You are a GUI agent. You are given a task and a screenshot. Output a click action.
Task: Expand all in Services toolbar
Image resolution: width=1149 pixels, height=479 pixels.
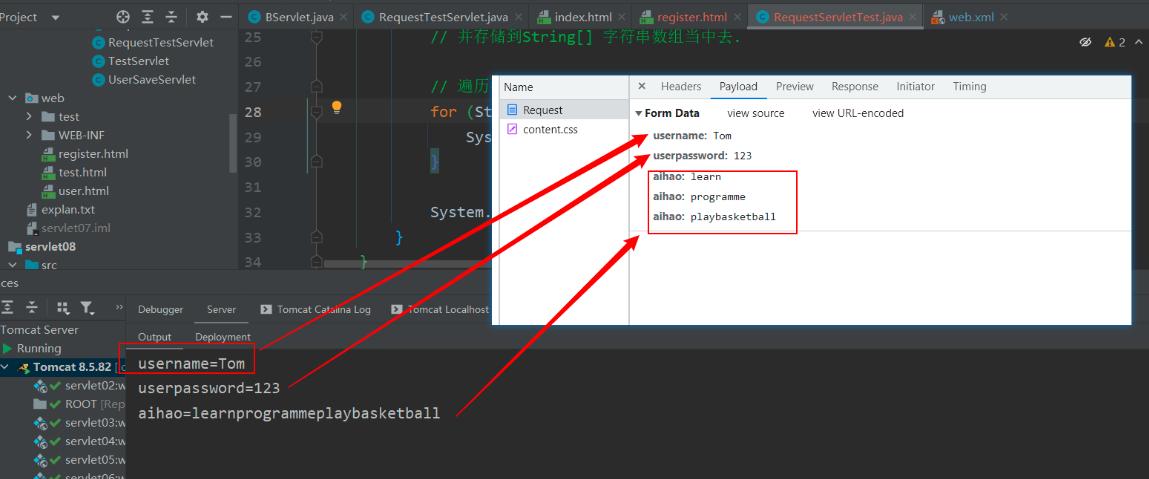click(x=8, y=308)
